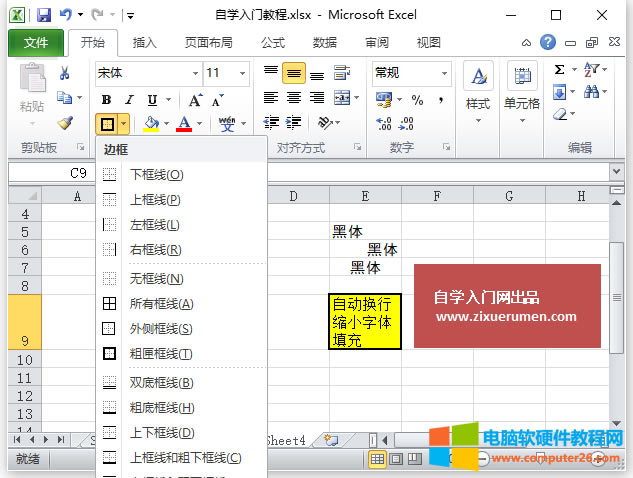
Task: Choose 外侧框线(S) outside borders option
Action: 182,329
